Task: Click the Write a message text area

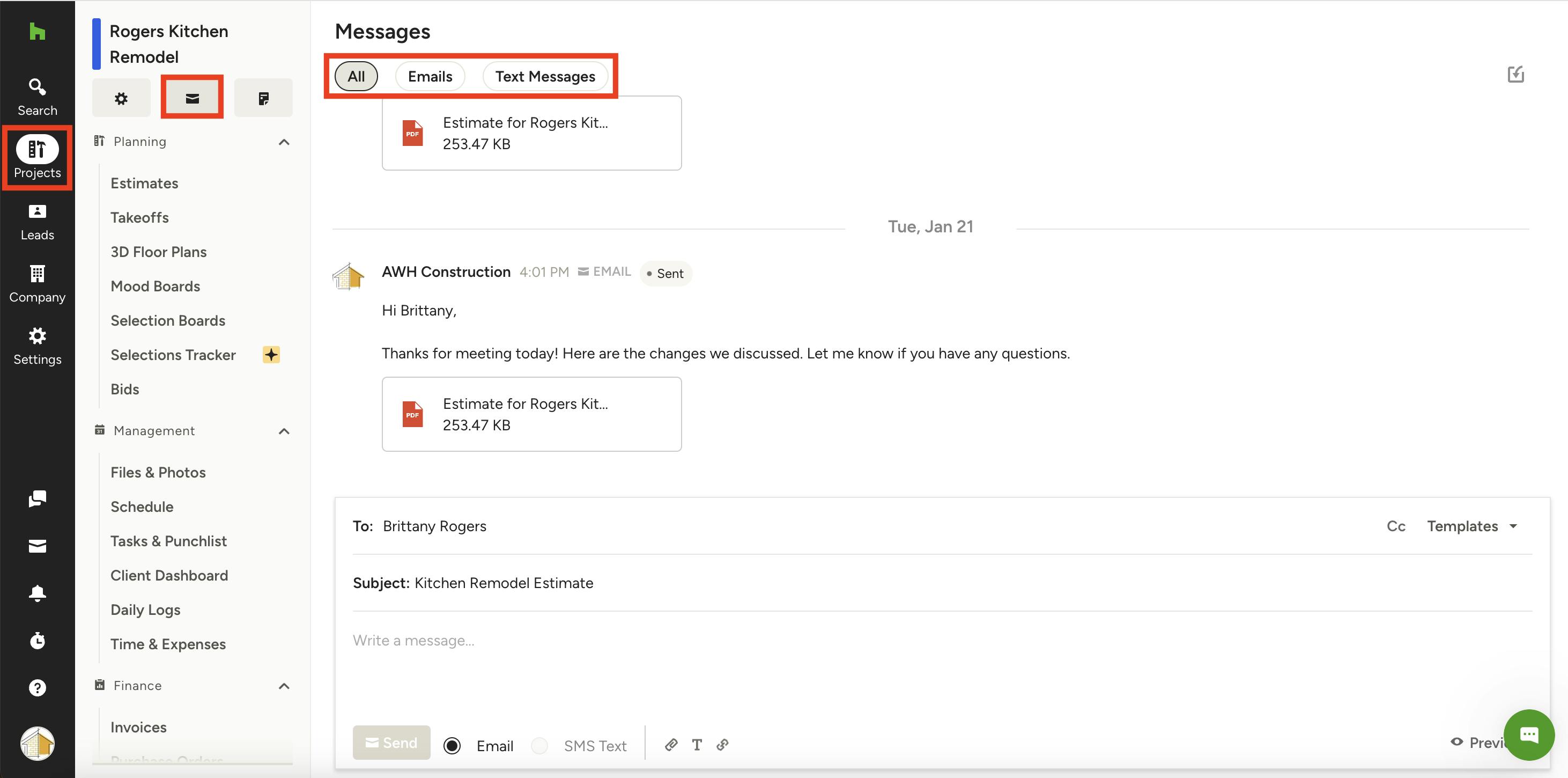Action: (942, 665)
